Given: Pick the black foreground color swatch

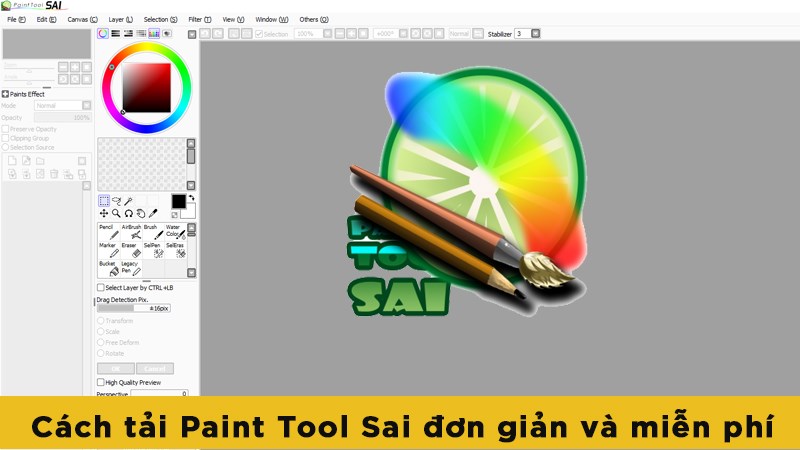Looking at the screenshot, I should (x=179, y=201).
